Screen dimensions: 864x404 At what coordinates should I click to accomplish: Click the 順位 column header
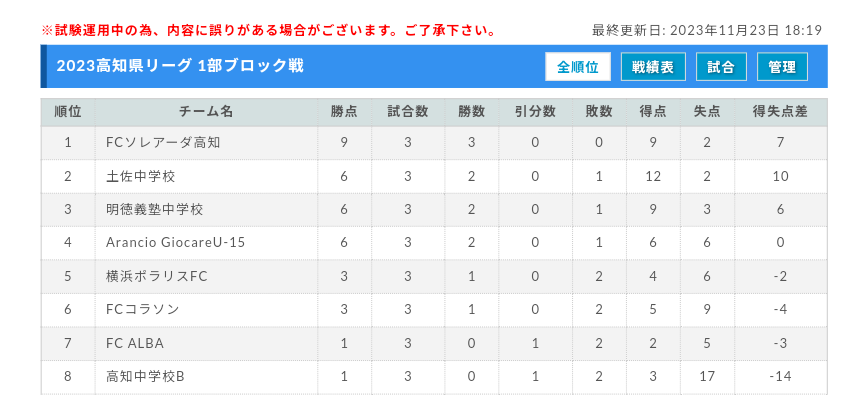[68, 112]
